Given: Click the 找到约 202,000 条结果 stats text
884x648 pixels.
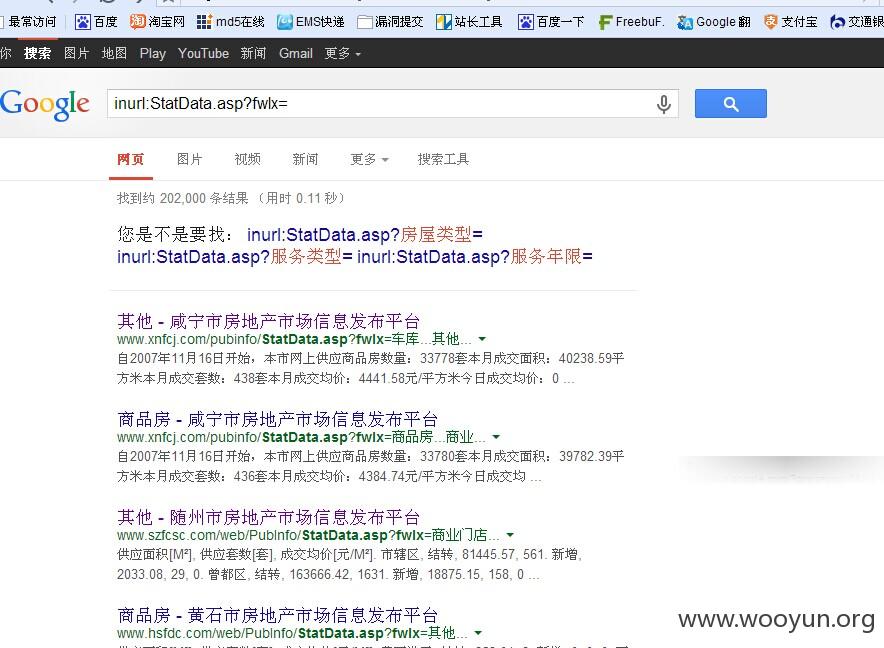Looking at the screenshot, I should pyautogui.click(x=231, y=199).
